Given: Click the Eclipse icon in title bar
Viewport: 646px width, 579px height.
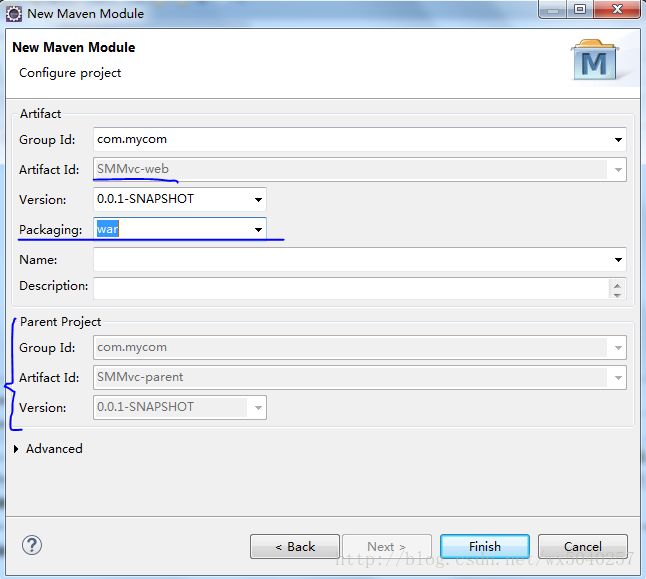Looking at the screenshot, I should [x=14, y=14].
